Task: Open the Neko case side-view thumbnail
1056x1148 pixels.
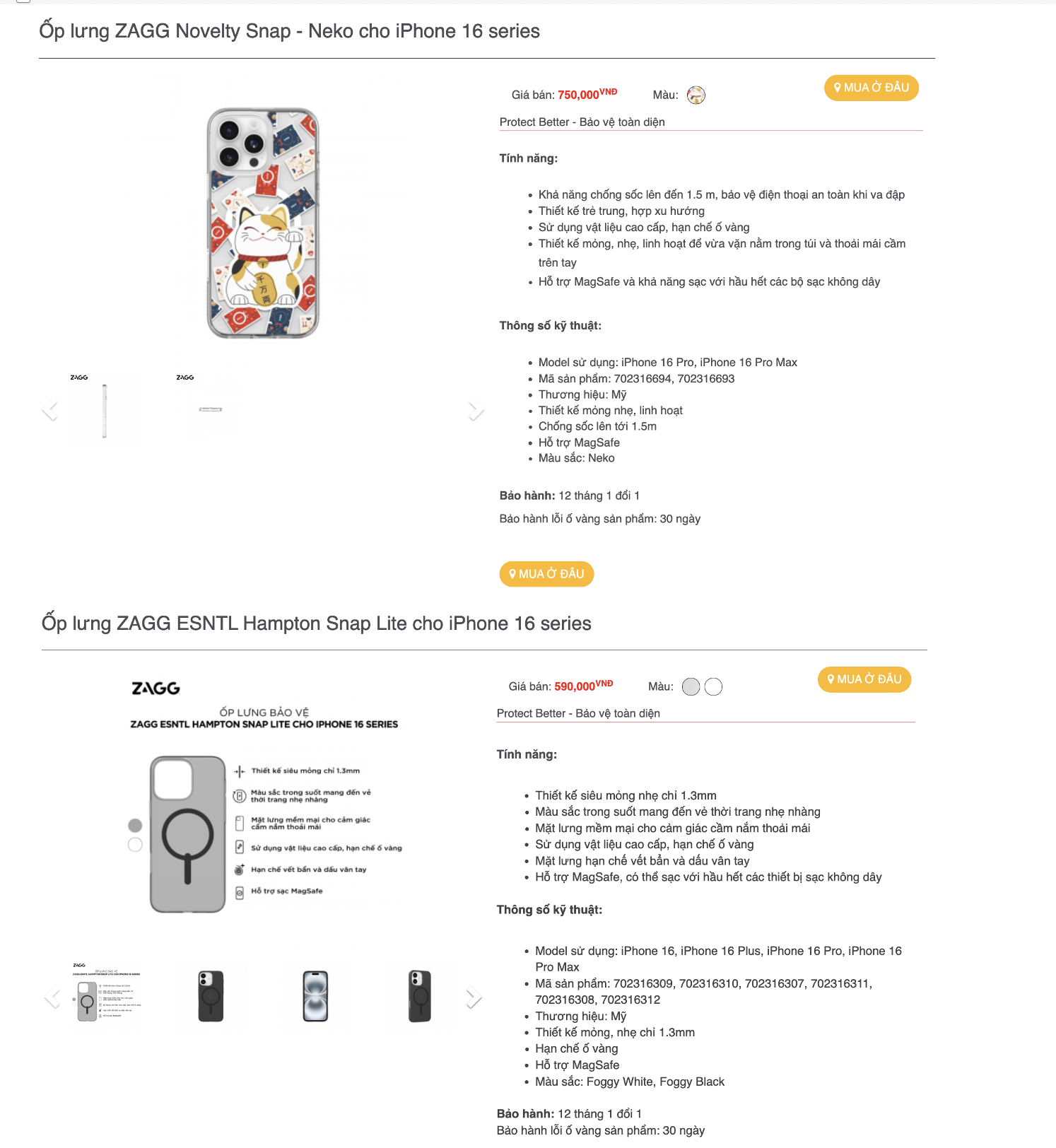Action: [104, 408]
